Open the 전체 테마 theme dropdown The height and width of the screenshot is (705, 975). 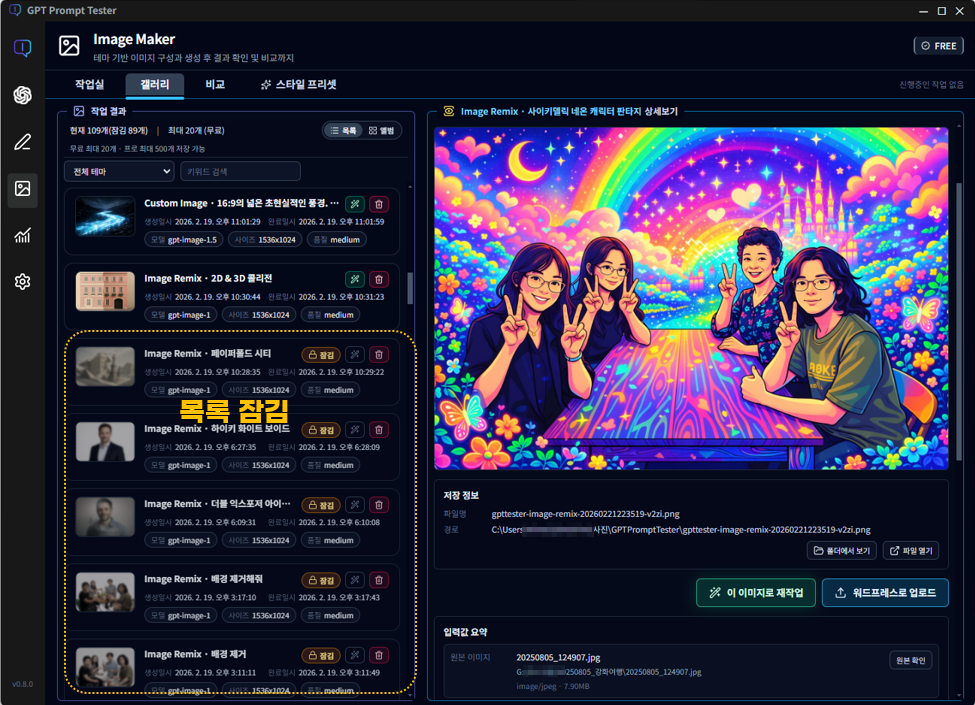[x=119, y=171]
